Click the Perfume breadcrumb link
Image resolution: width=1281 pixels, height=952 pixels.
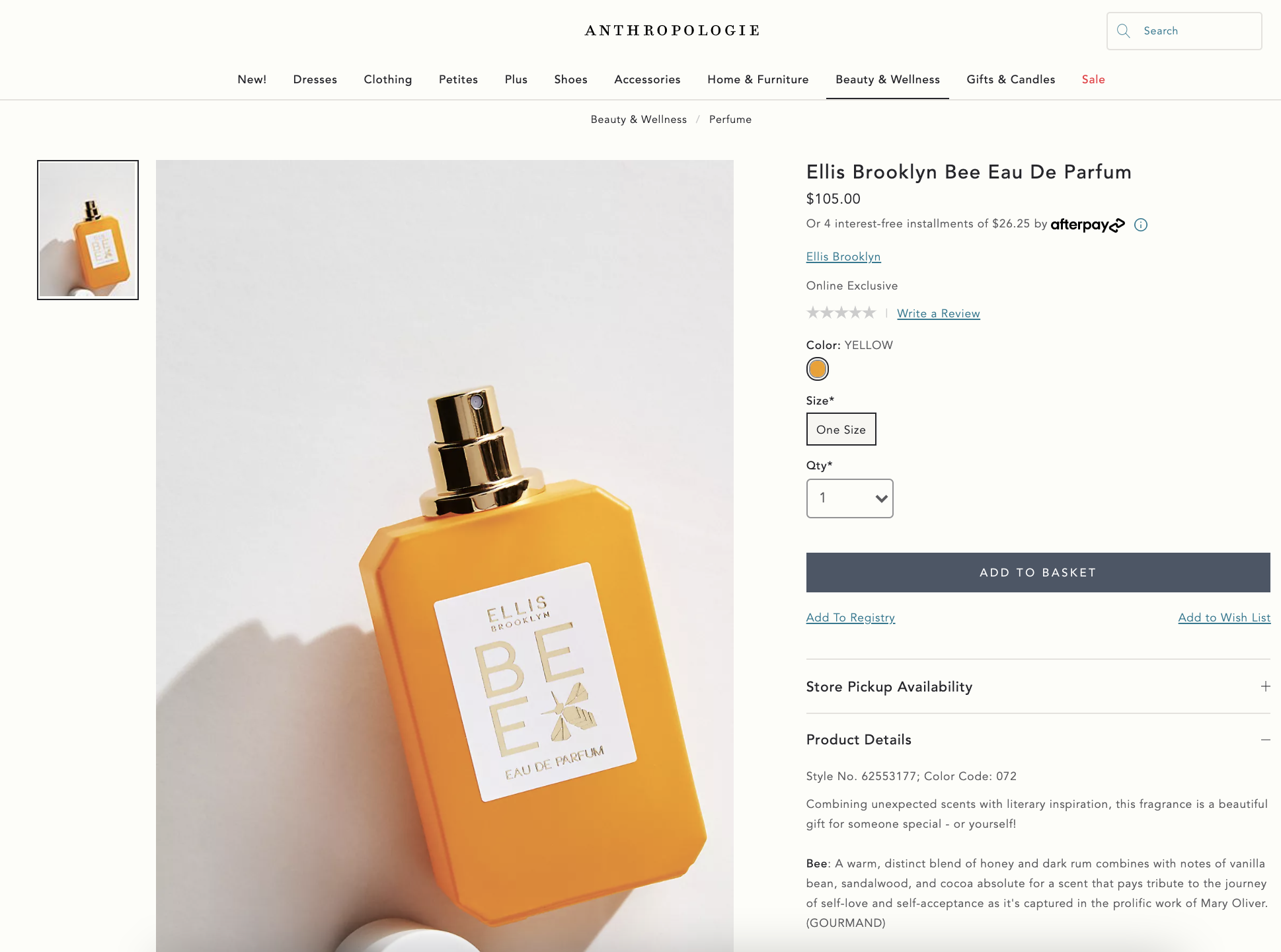pyautogui.click(x=730, y=119)
